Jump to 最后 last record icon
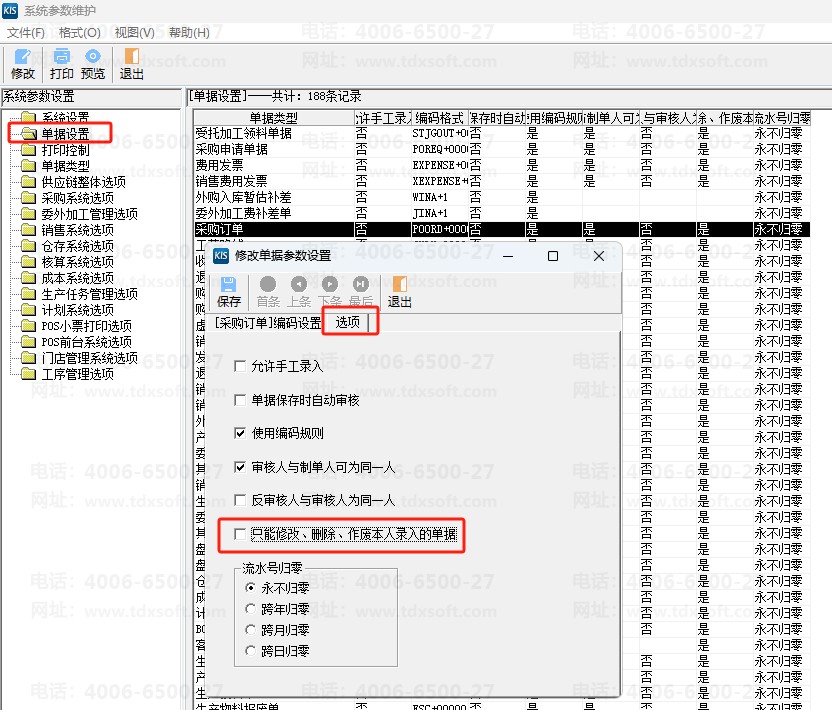Viewport: 832px width, 710px height. tap(361, 285)
